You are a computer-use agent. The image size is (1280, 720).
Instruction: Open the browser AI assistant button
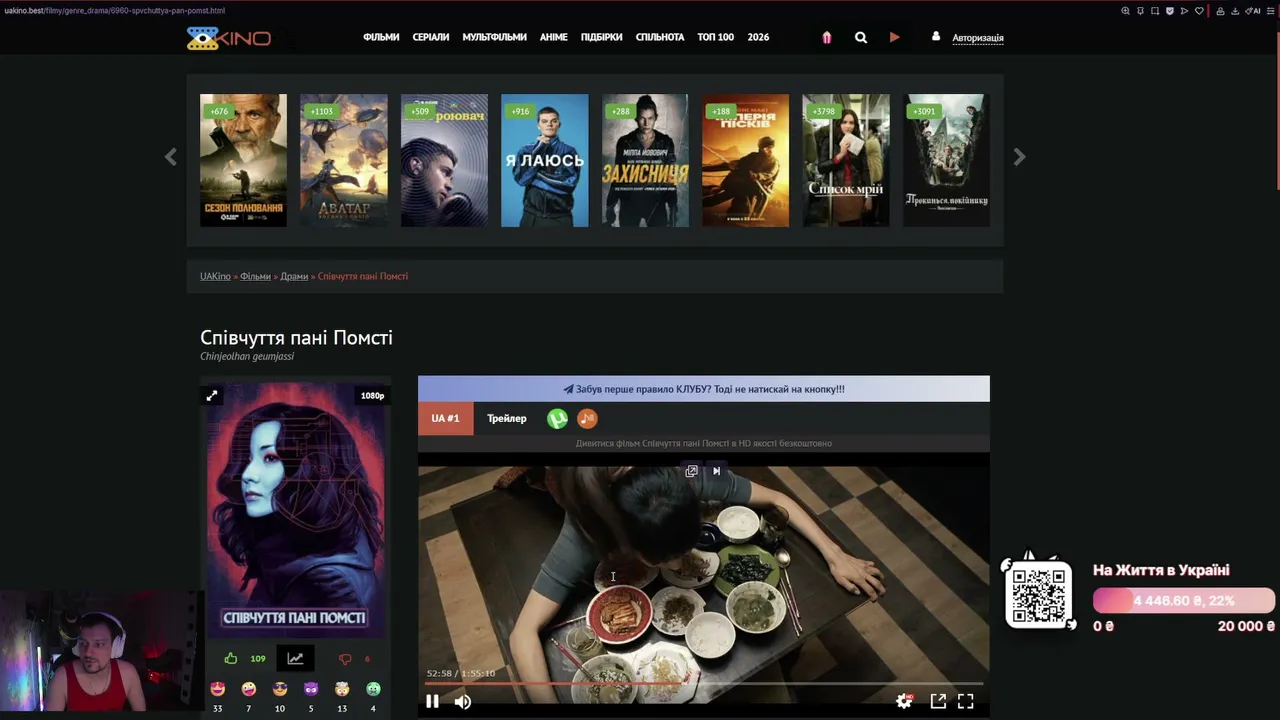[1253, 11]
